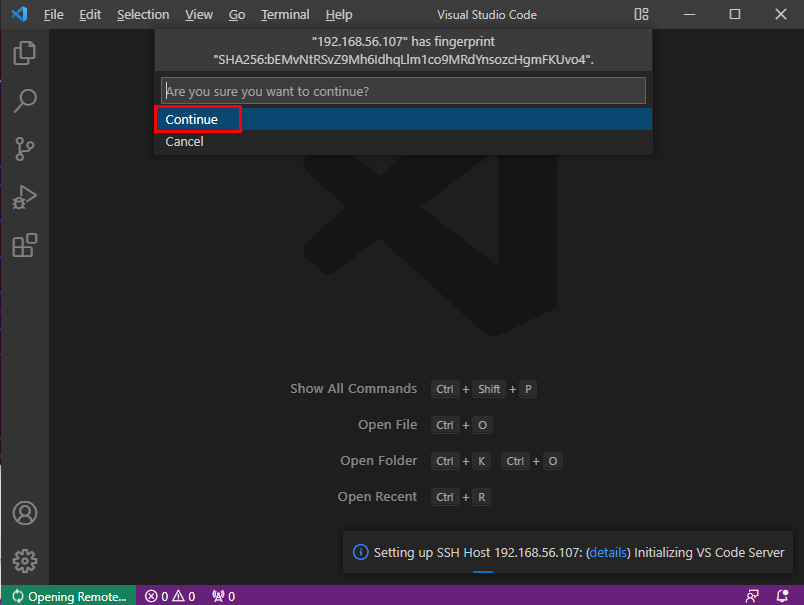Screen dimensions: 804x605
Task: Open the Extensions view icon
Action: 25,245
